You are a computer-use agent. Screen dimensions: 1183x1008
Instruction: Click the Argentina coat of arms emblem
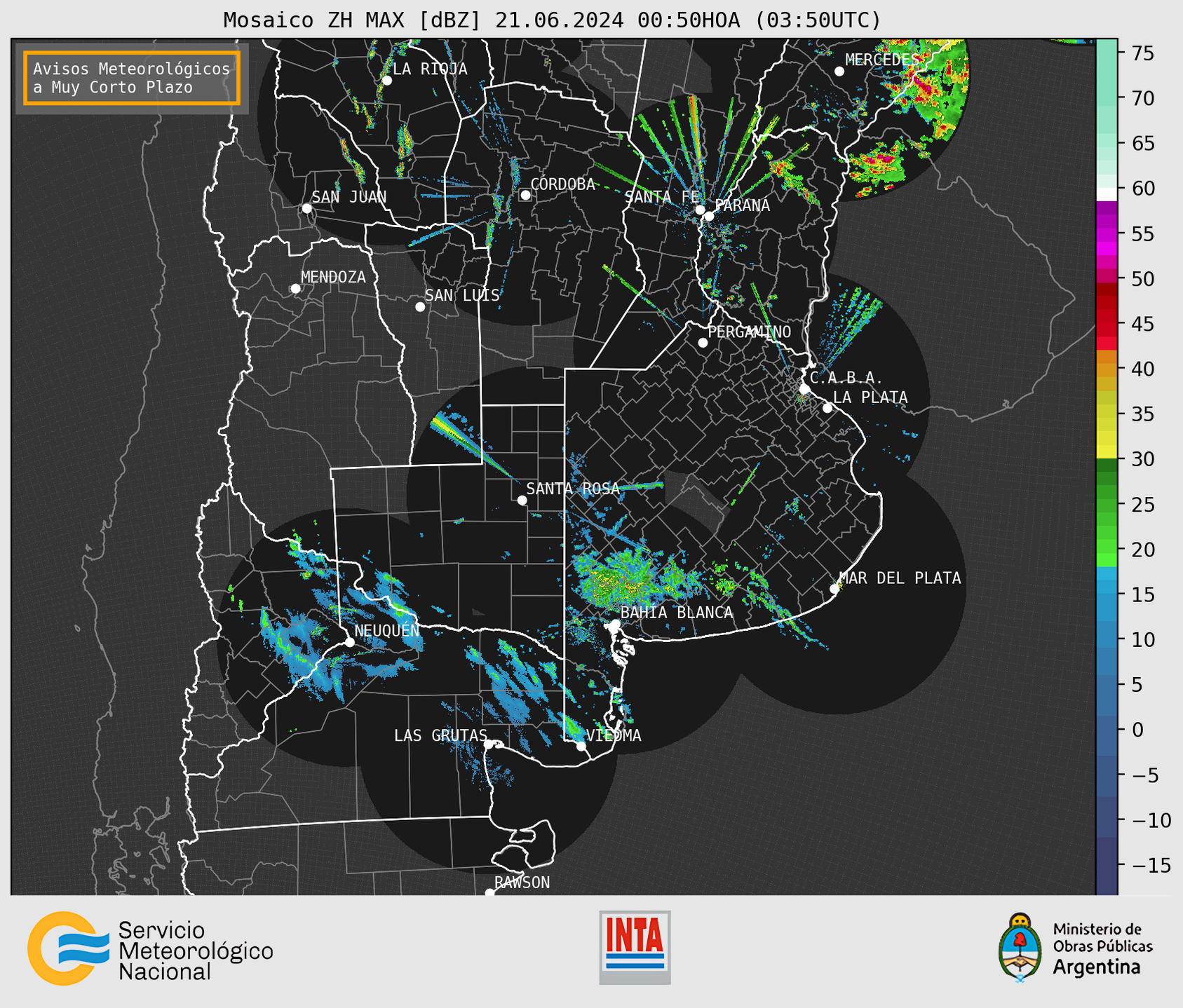[1020, 948]
